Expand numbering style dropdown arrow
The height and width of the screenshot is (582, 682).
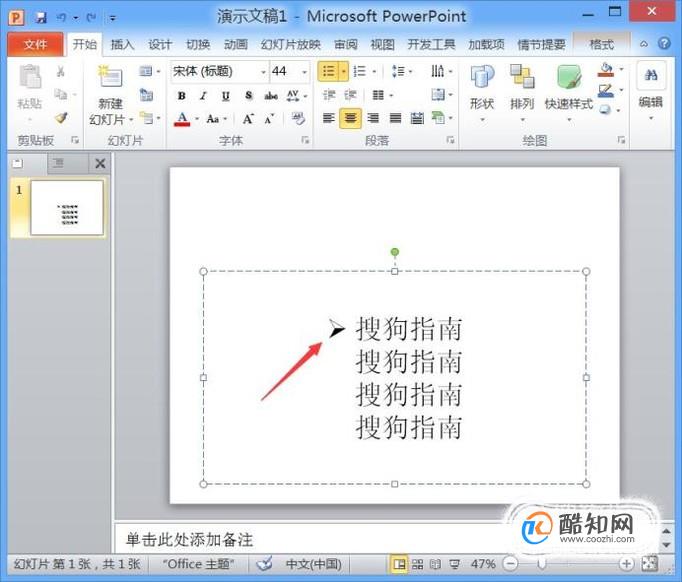coord(374,71)
